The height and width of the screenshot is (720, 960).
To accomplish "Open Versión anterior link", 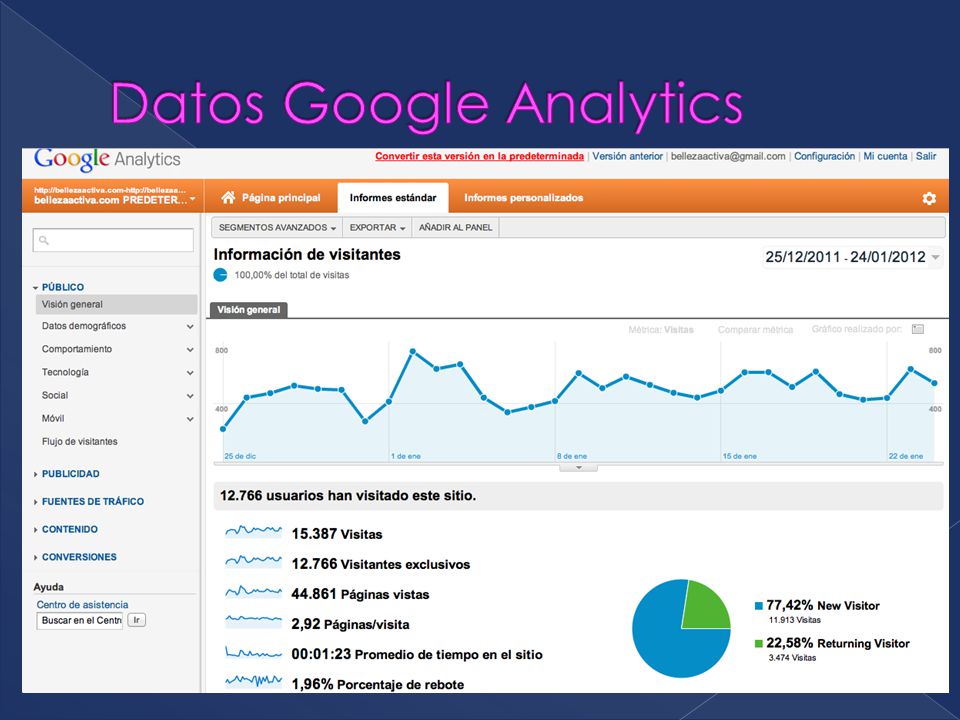I will point(628,156).
